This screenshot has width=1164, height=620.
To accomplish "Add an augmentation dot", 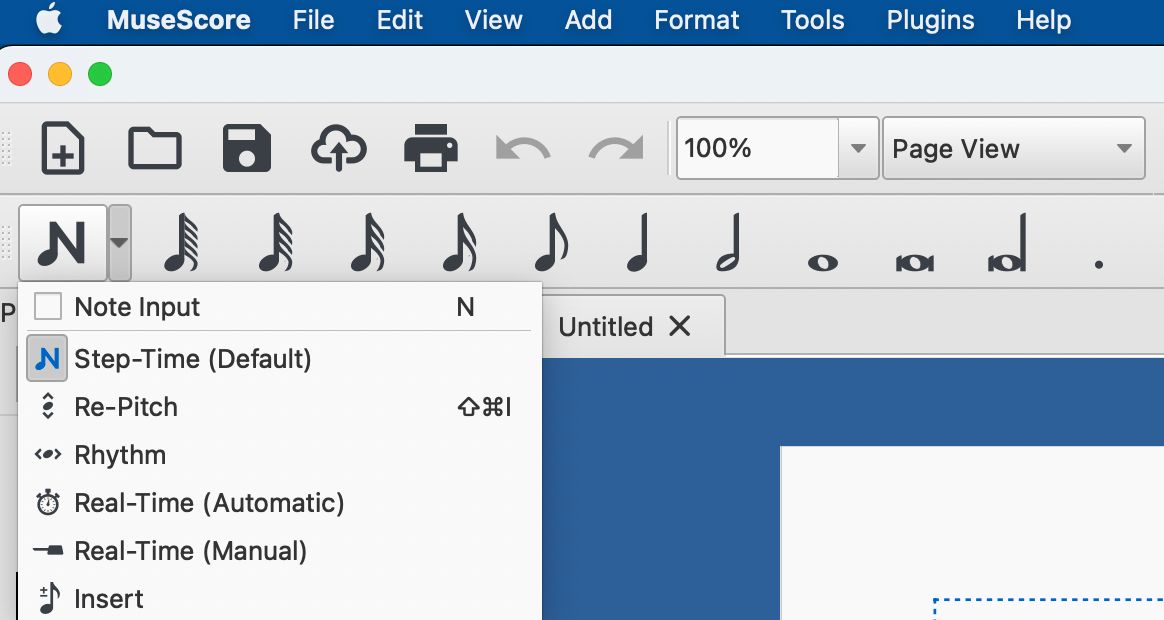I will coord(1099,263).
